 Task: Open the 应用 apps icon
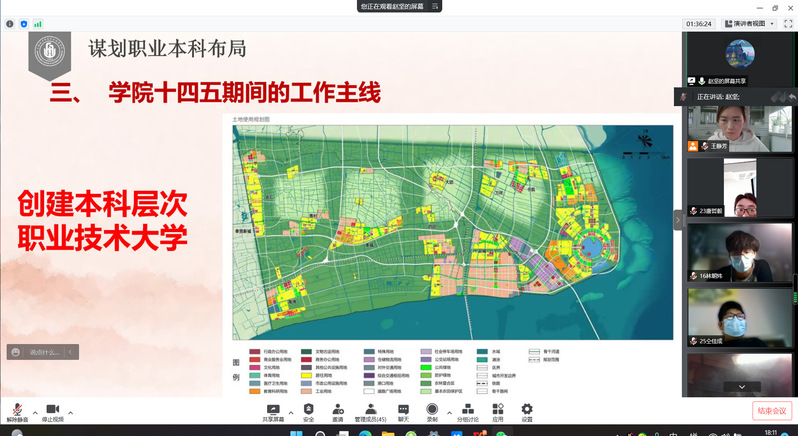497,409
